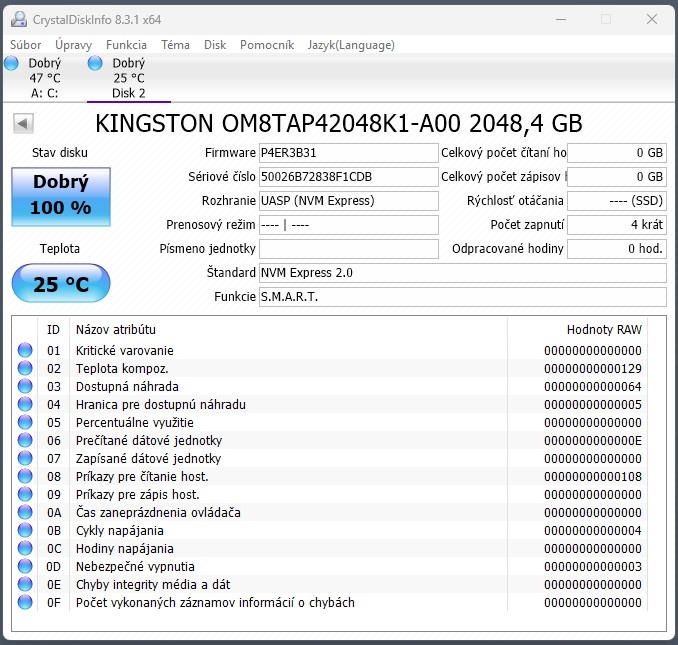Click status orb of Čas zaneprázdnenia ovládača row

click(x=25, y=512)
